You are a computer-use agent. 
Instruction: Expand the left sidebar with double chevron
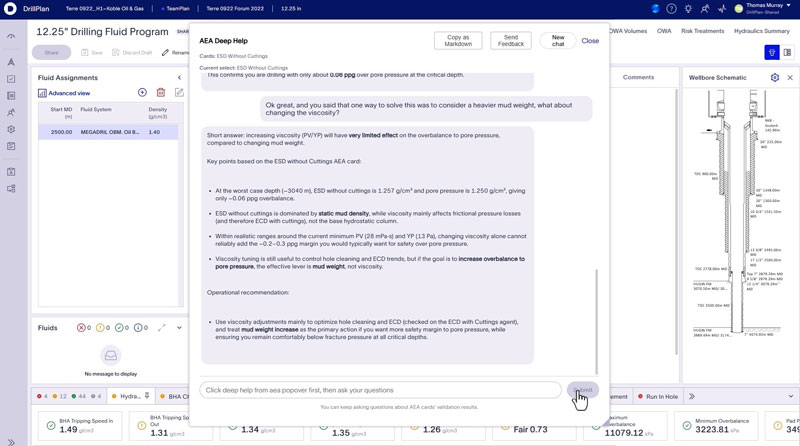pyautogui.click(x=11, y=442)
